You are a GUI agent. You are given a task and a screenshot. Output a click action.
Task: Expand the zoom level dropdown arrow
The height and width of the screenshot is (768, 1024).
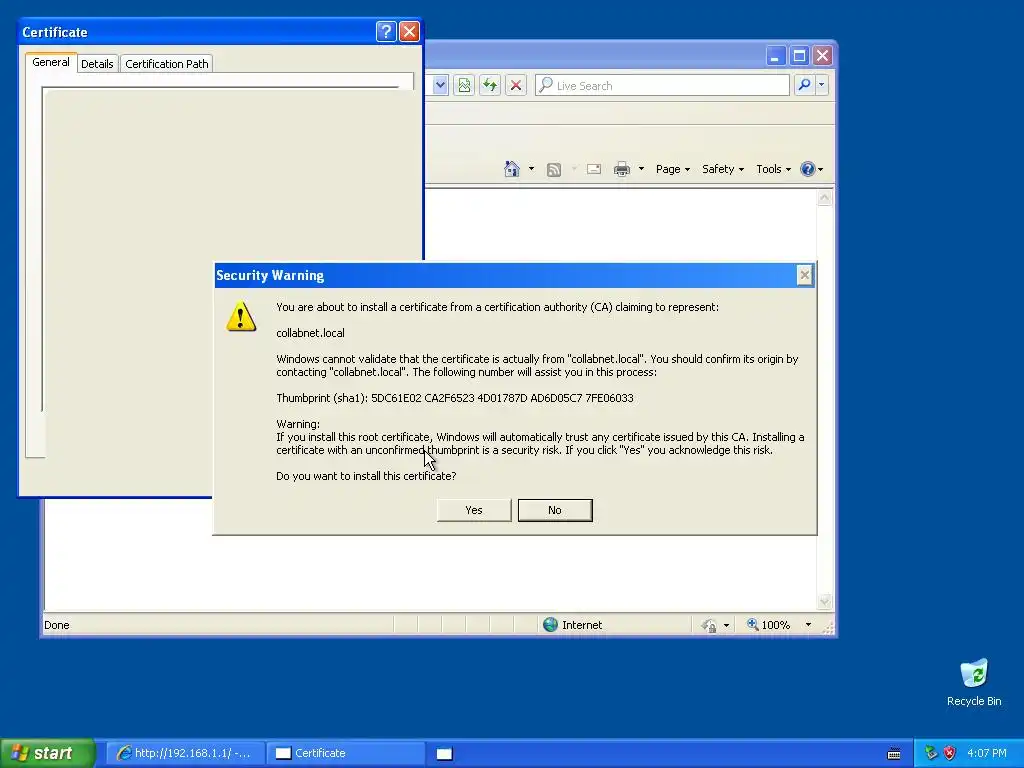tap(808, 625)
